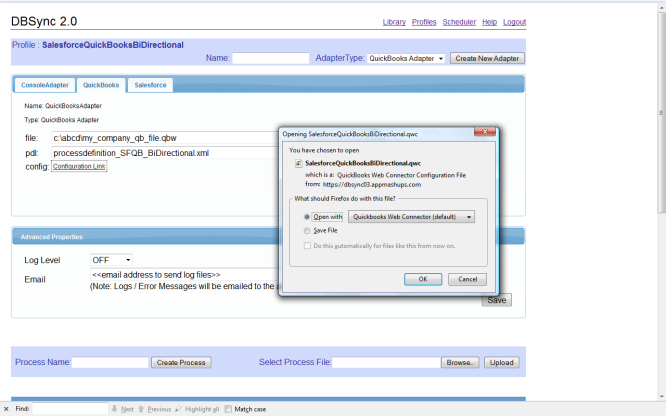The width and height of the screenshot is (666, 416).
Task: Select the Open with radio button
Action: [306, 216]
